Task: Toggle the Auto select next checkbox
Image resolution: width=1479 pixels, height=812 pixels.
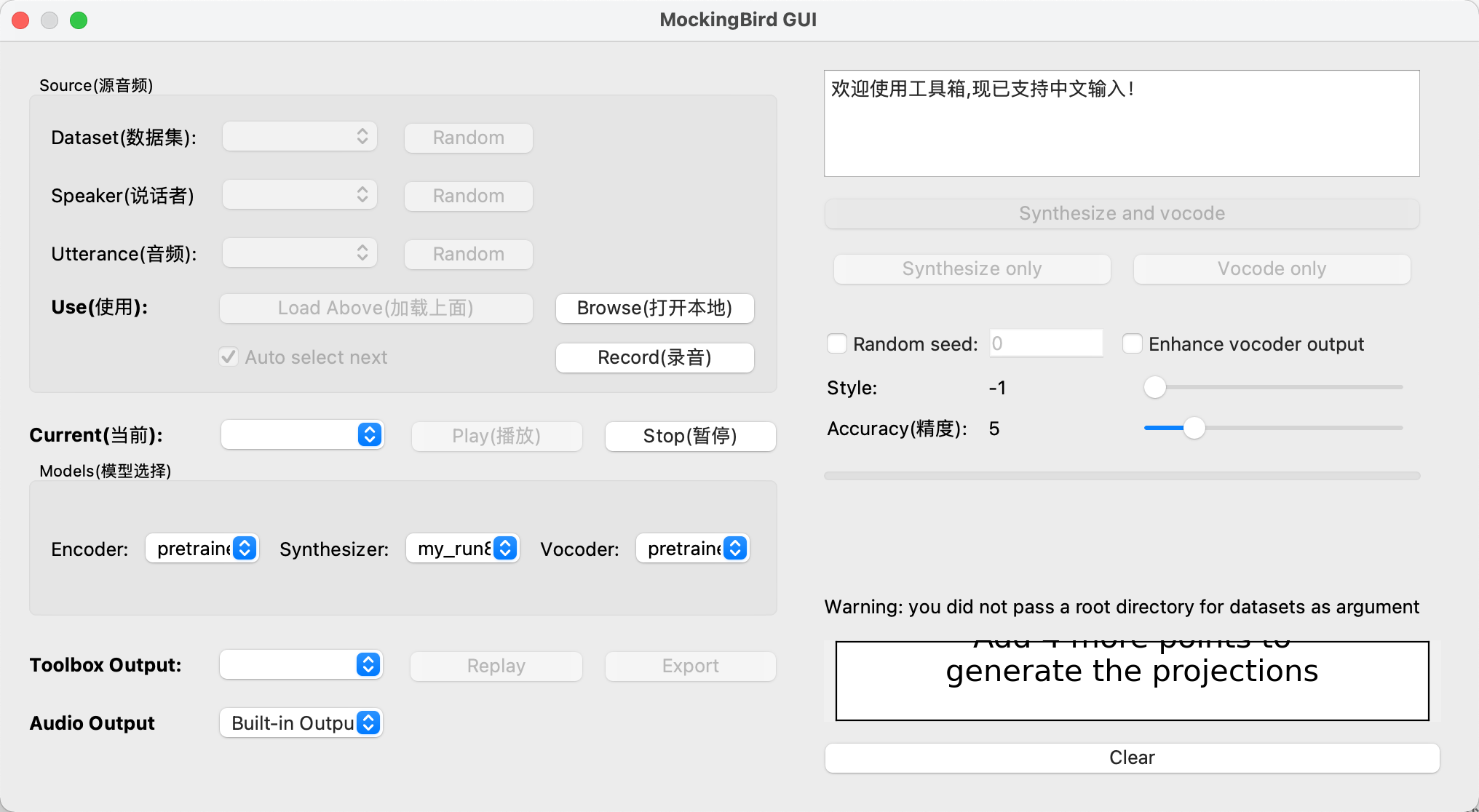Action: [228, 357]
